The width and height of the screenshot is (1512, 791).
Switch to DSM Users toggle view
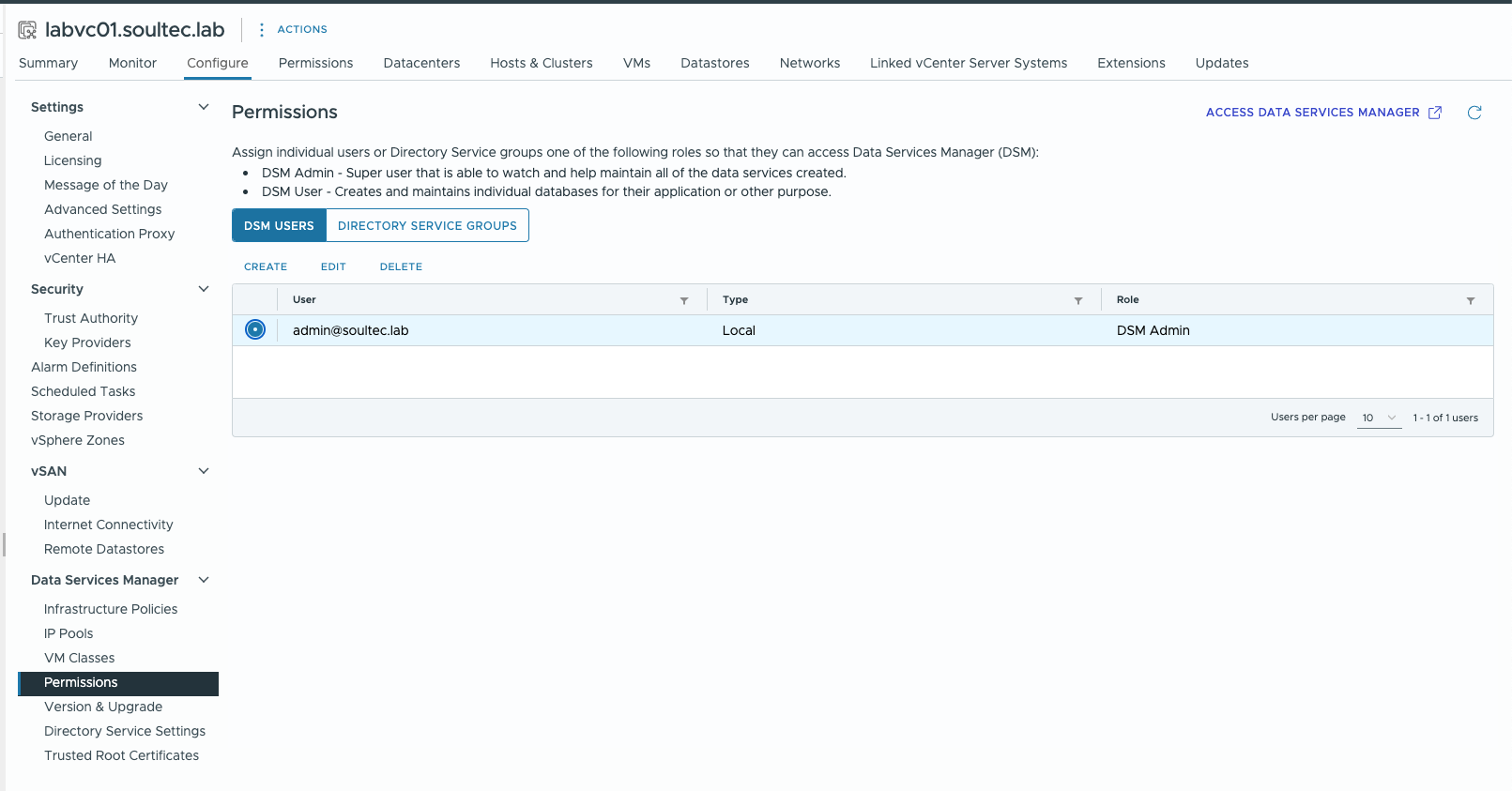[x=279, y=226]
